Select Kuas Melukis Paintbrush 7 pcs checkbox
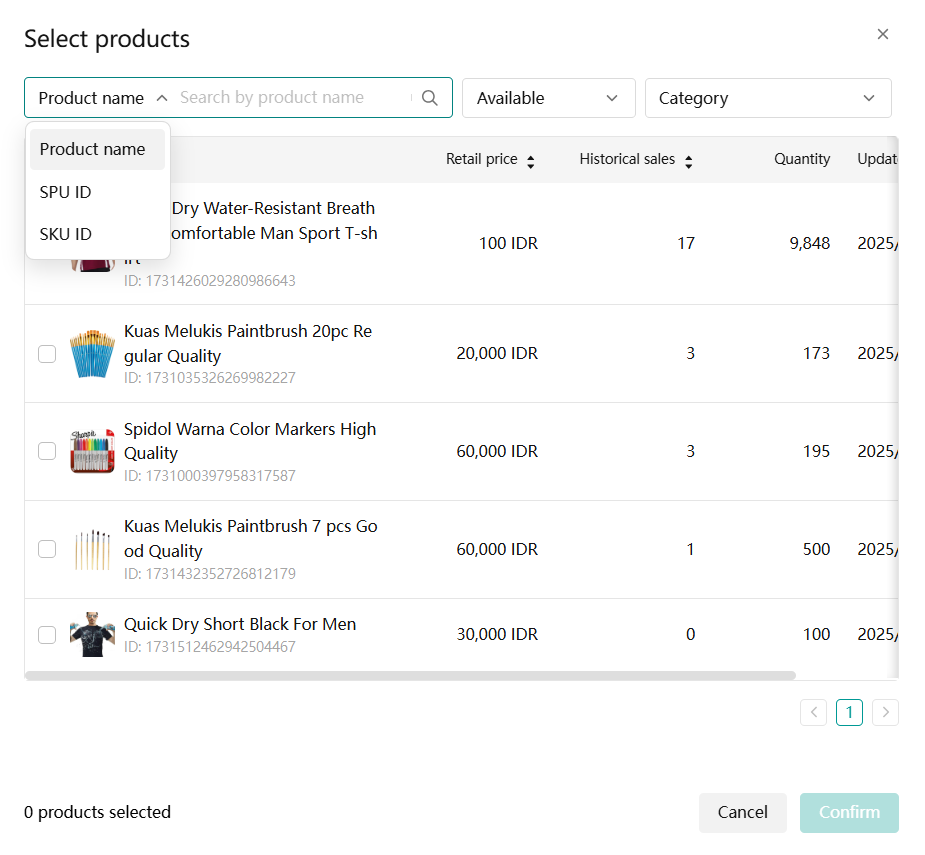 [47, 549]
